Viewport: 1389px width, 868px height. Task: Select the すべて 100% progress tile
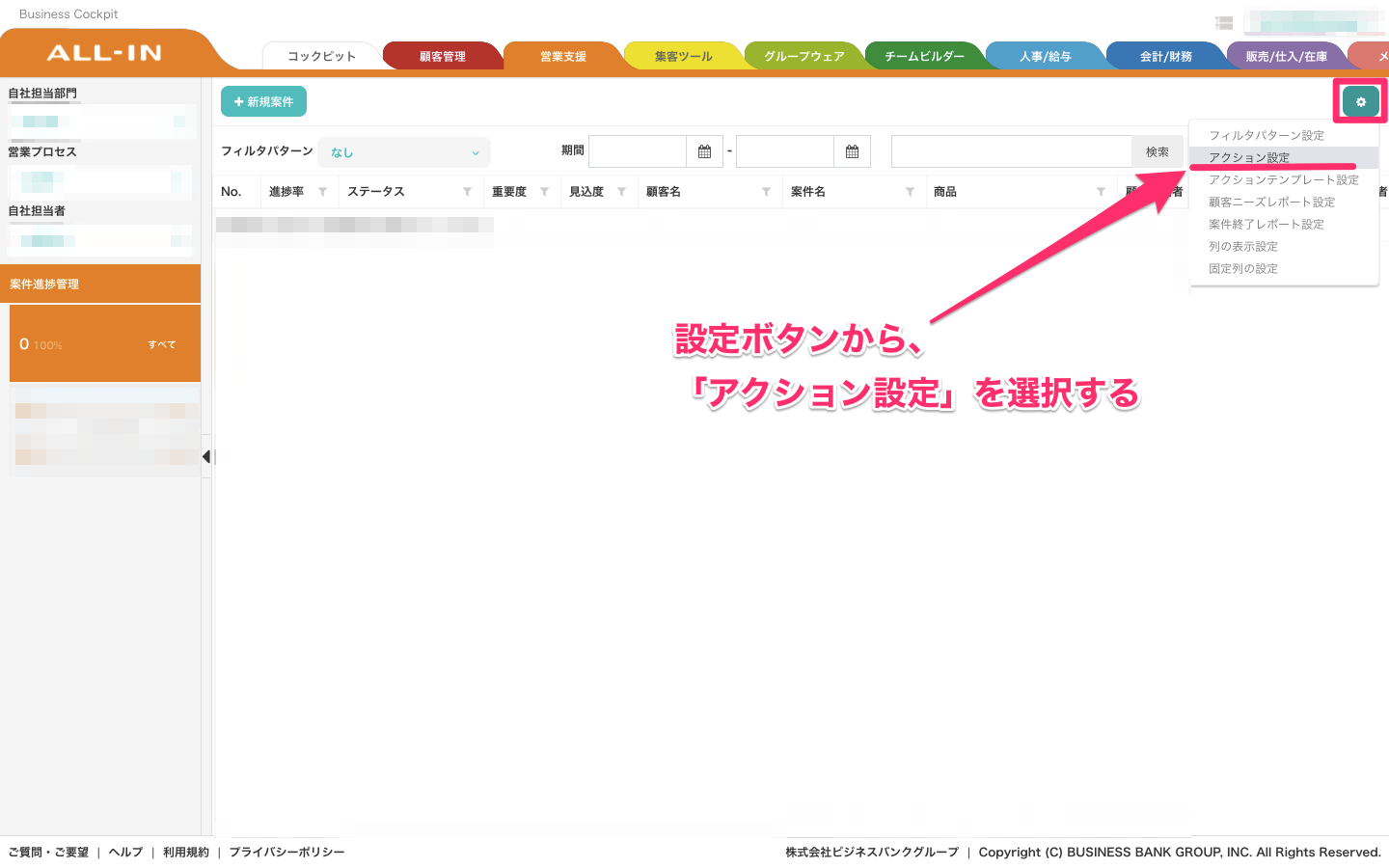coord(105,343)
